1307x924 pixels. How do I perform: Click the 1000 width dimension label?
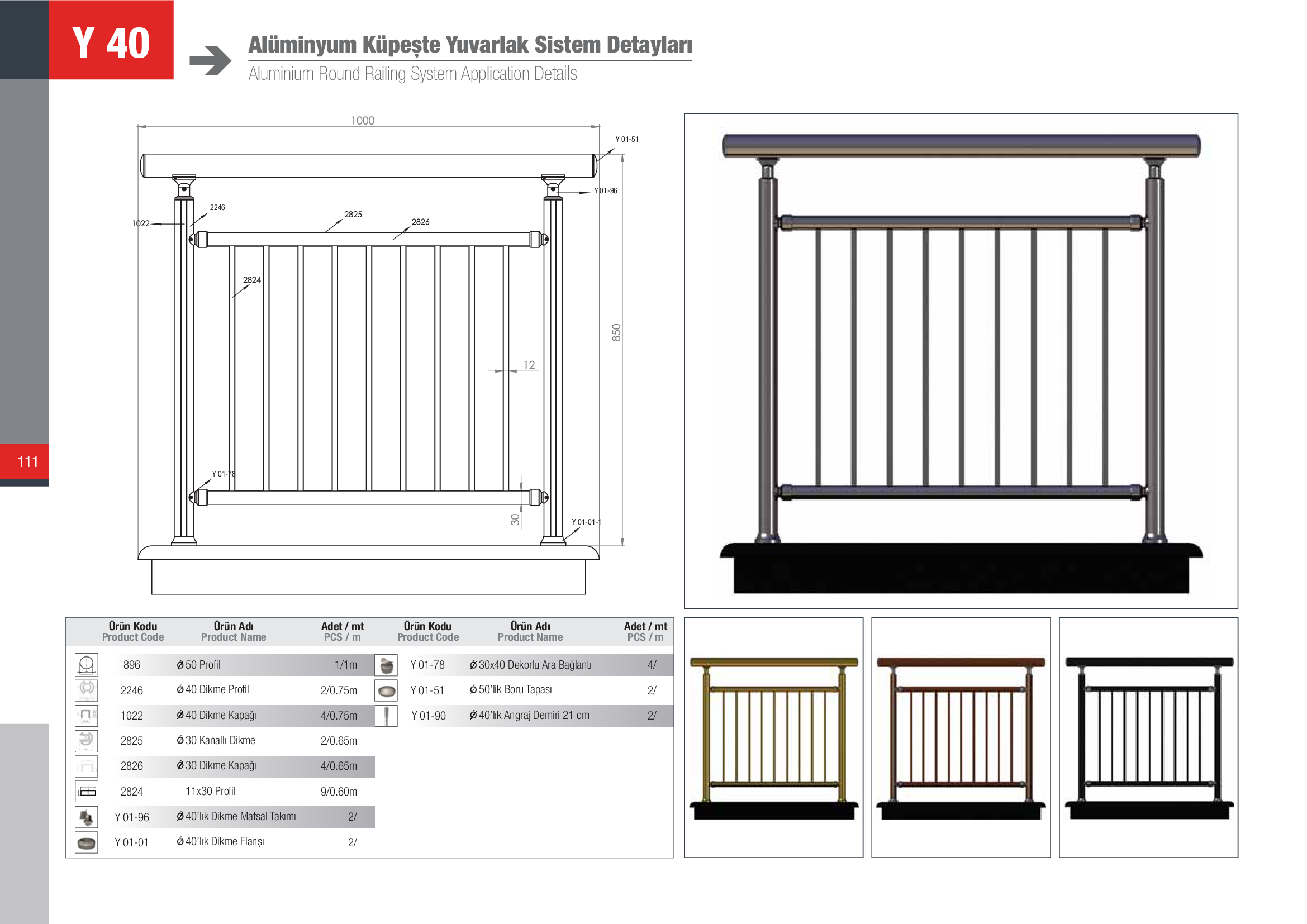pyautogui.click(x=363, y=121)
